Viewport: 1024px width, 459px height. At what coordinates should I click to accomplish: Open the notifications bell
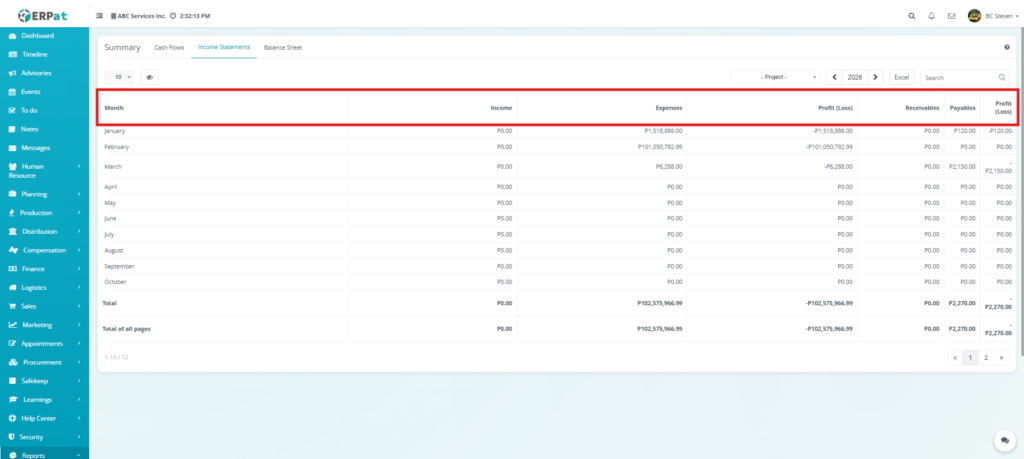coord(931,16)
